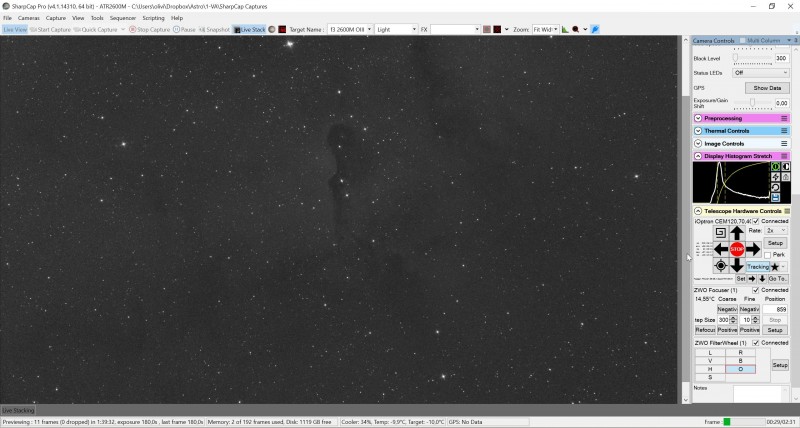Click the Go To button
This screenshot has width=800, height=428.
[x=778, y=279]
